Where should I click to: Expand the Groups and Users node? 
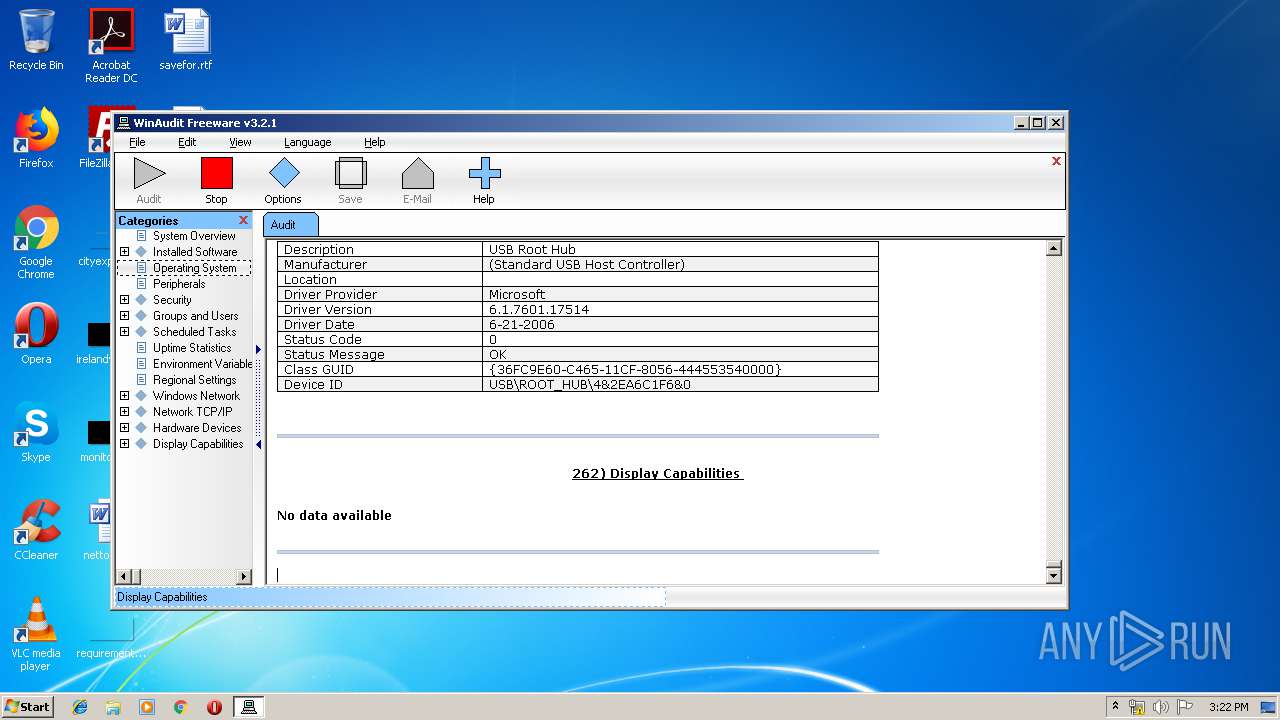coord(124,316)
